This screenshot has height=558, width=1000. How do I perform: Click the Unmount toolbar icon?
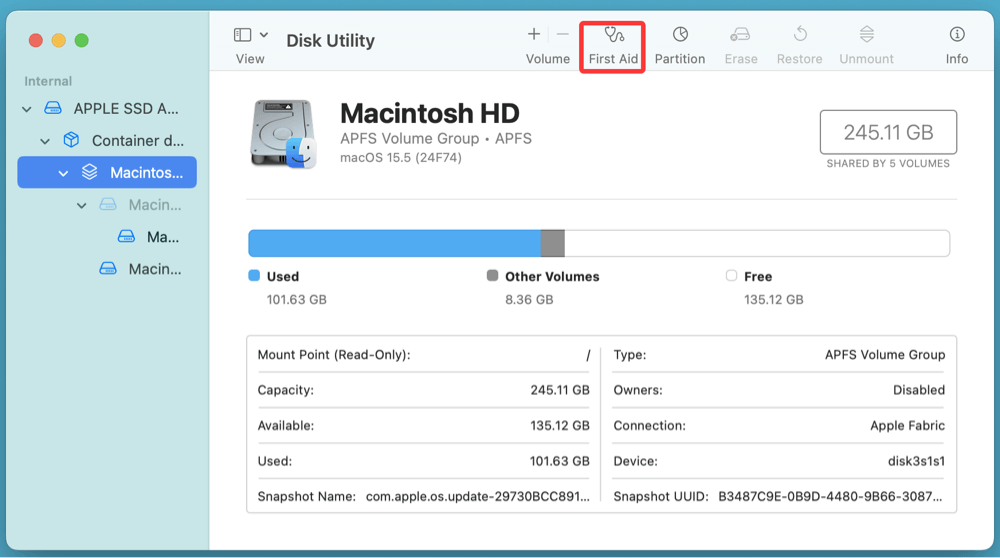coord(866,34)
